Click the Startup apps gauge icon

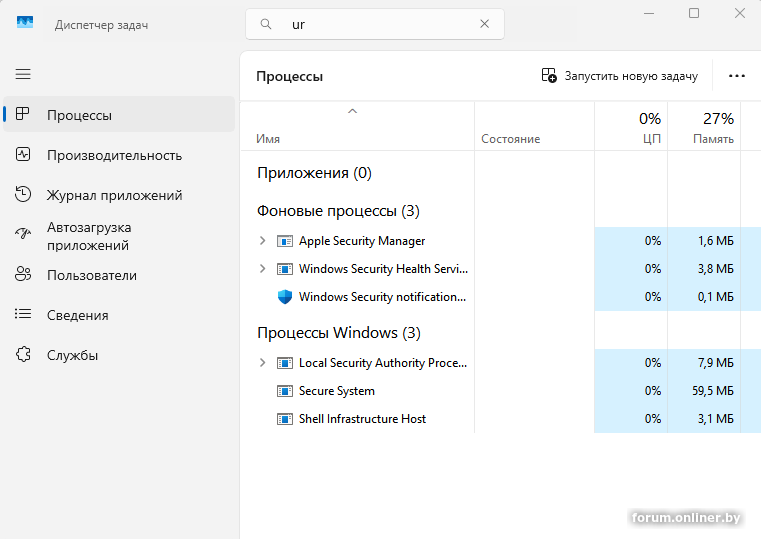[24, 235]
